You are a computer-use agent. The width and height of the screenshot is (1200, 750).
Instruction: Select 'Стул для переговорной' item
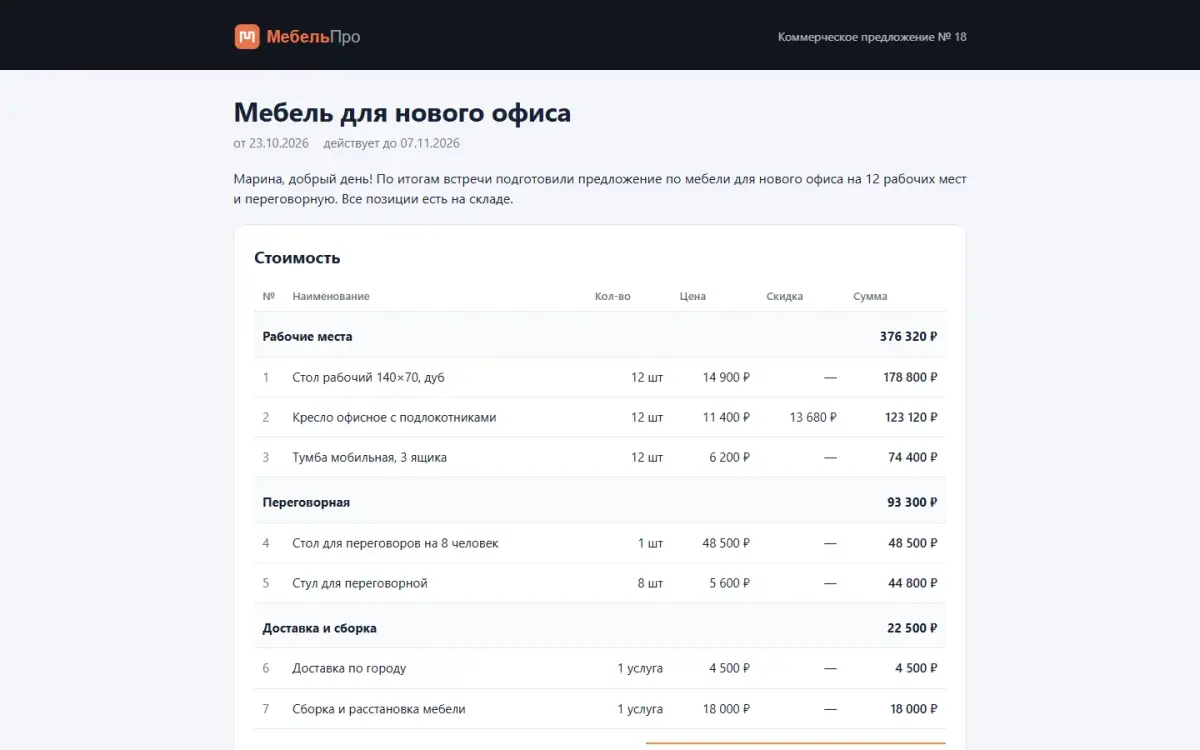tap(360, 583)
